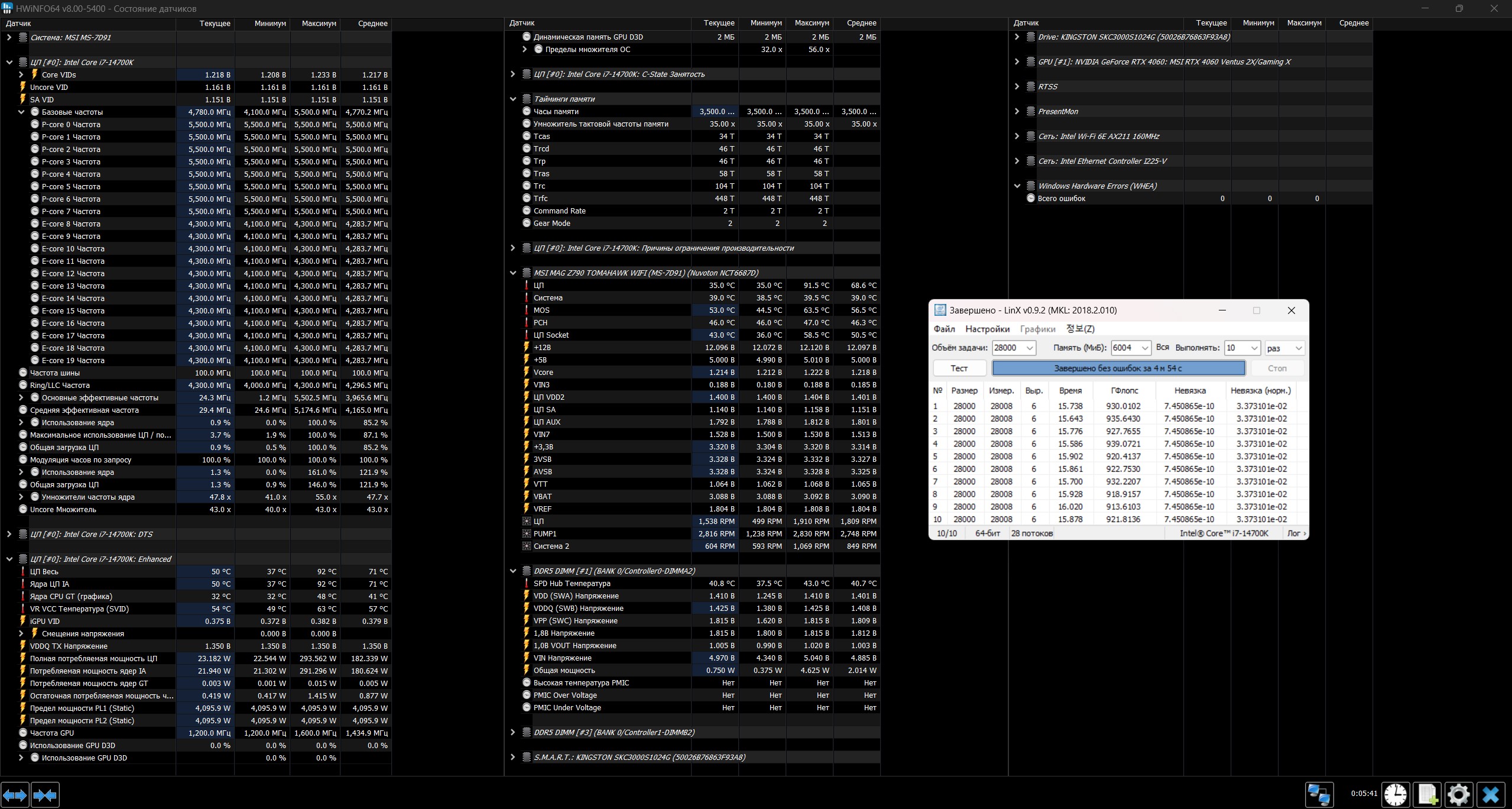Open the remote monitoring network icon
This screenshot has width=1512, height=809.
1319,795
